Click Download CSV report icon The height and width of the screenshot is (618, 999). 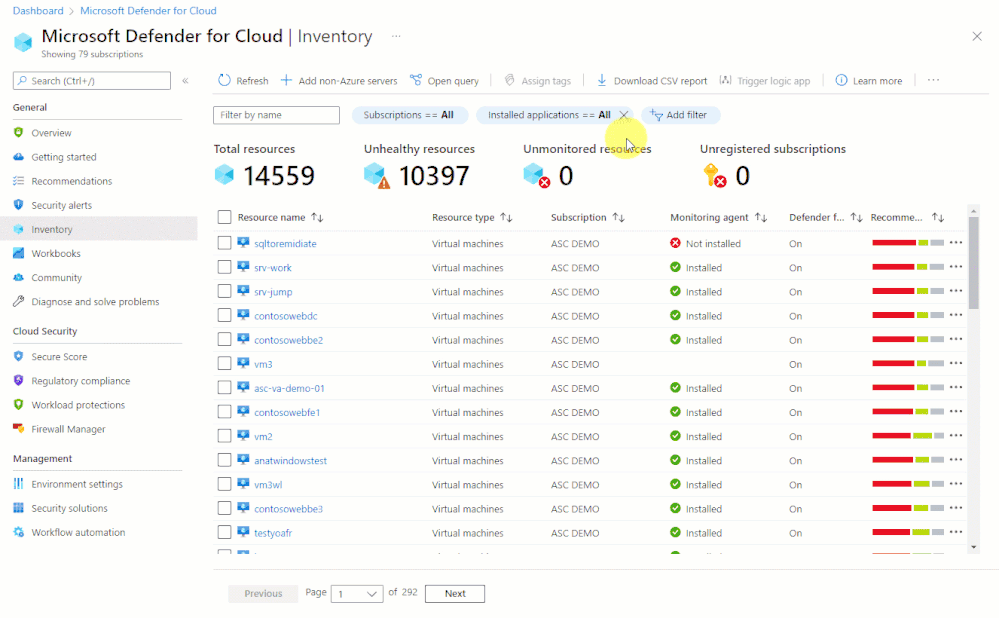[x=601, y=80]
